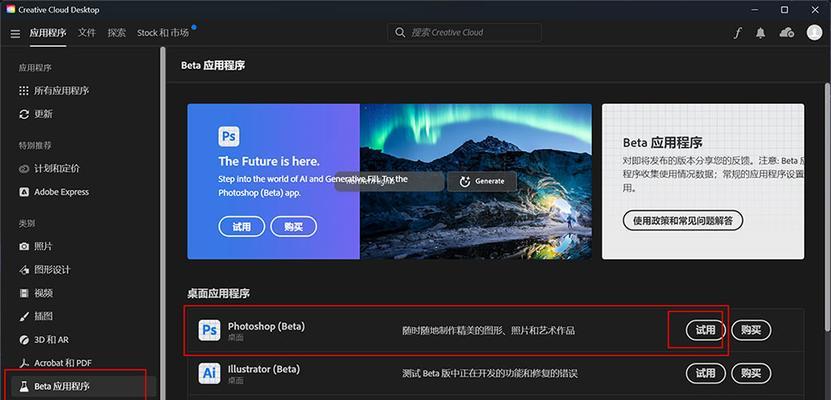Click 试用 for Illustrator (Beta)

[705, 373]
